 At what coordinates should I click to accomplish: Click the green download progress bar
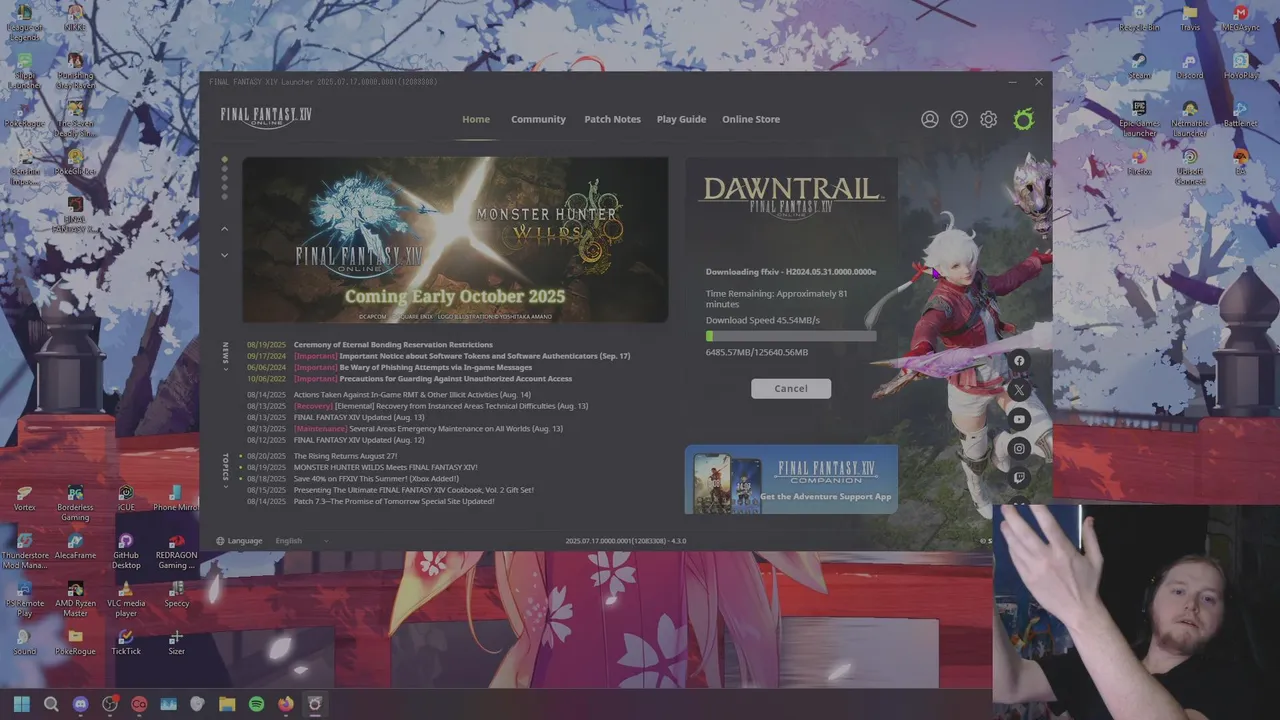[791, 337]
